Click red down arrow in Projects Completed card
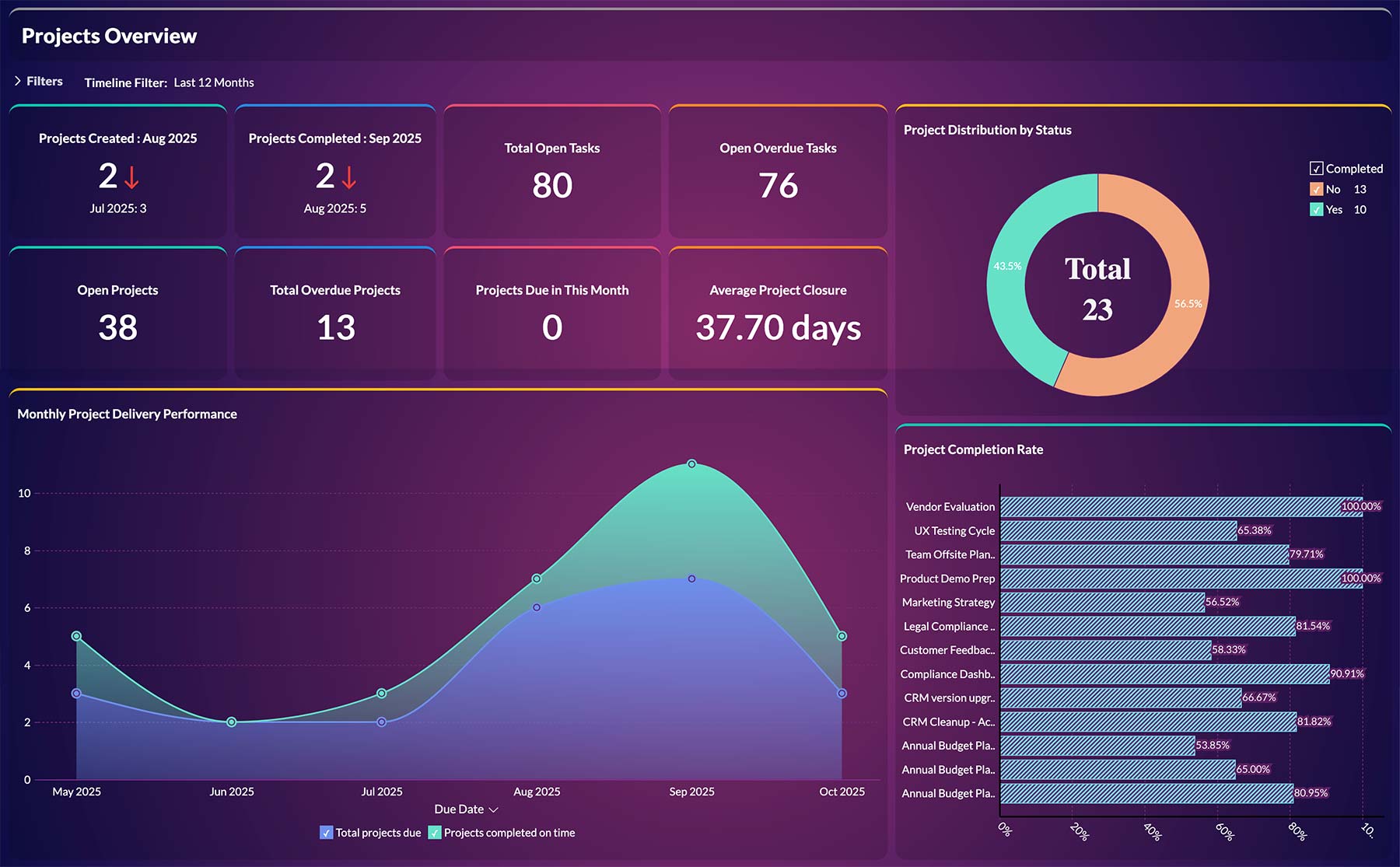This screenshot has width=1400, height=867. click(349, 177)
